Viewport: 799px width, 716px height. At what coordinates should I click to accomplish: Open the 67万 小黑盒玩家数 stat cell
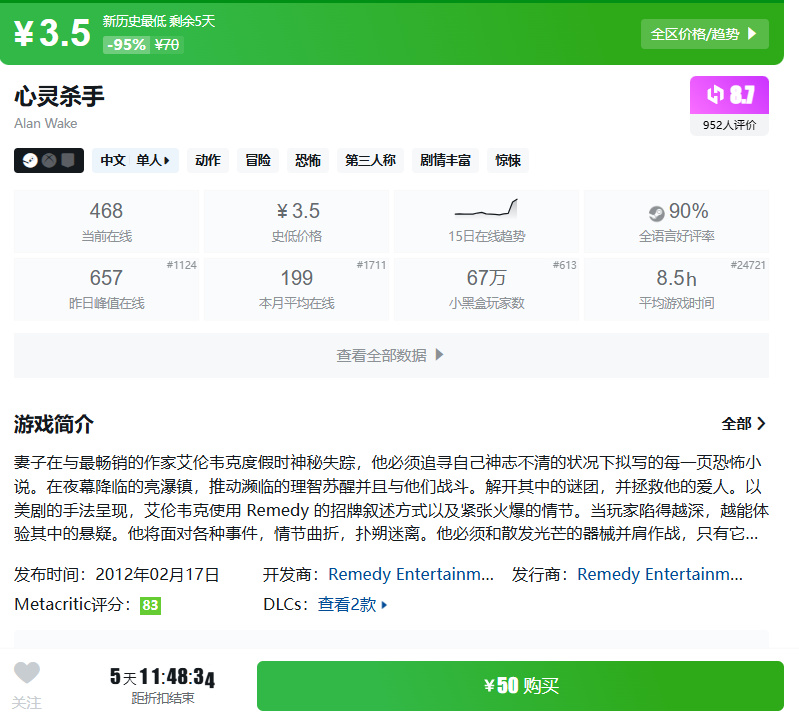pyautogui.click(x=486, y=289)
